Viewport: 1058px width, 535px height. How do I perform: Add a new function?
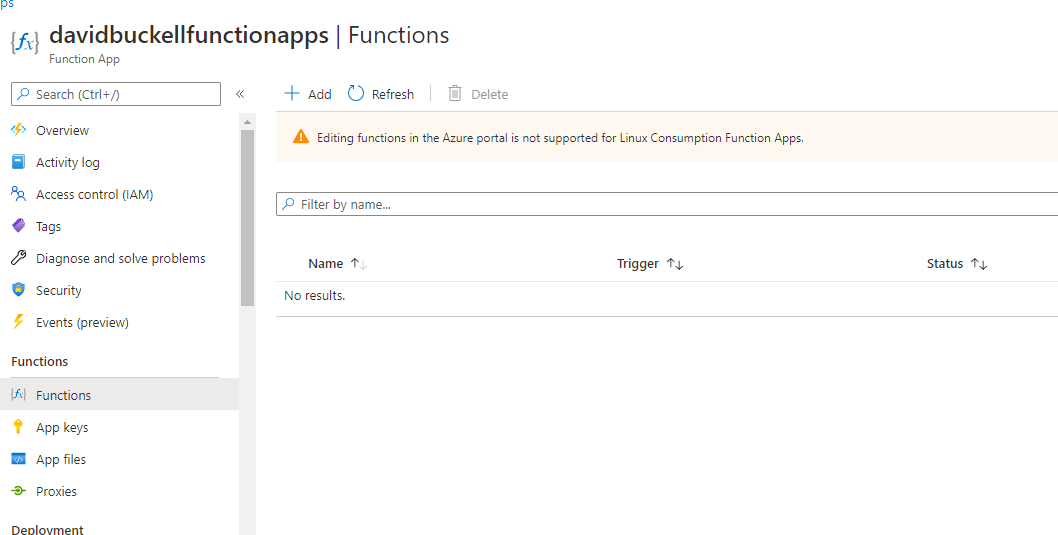(x=308, y=94)
